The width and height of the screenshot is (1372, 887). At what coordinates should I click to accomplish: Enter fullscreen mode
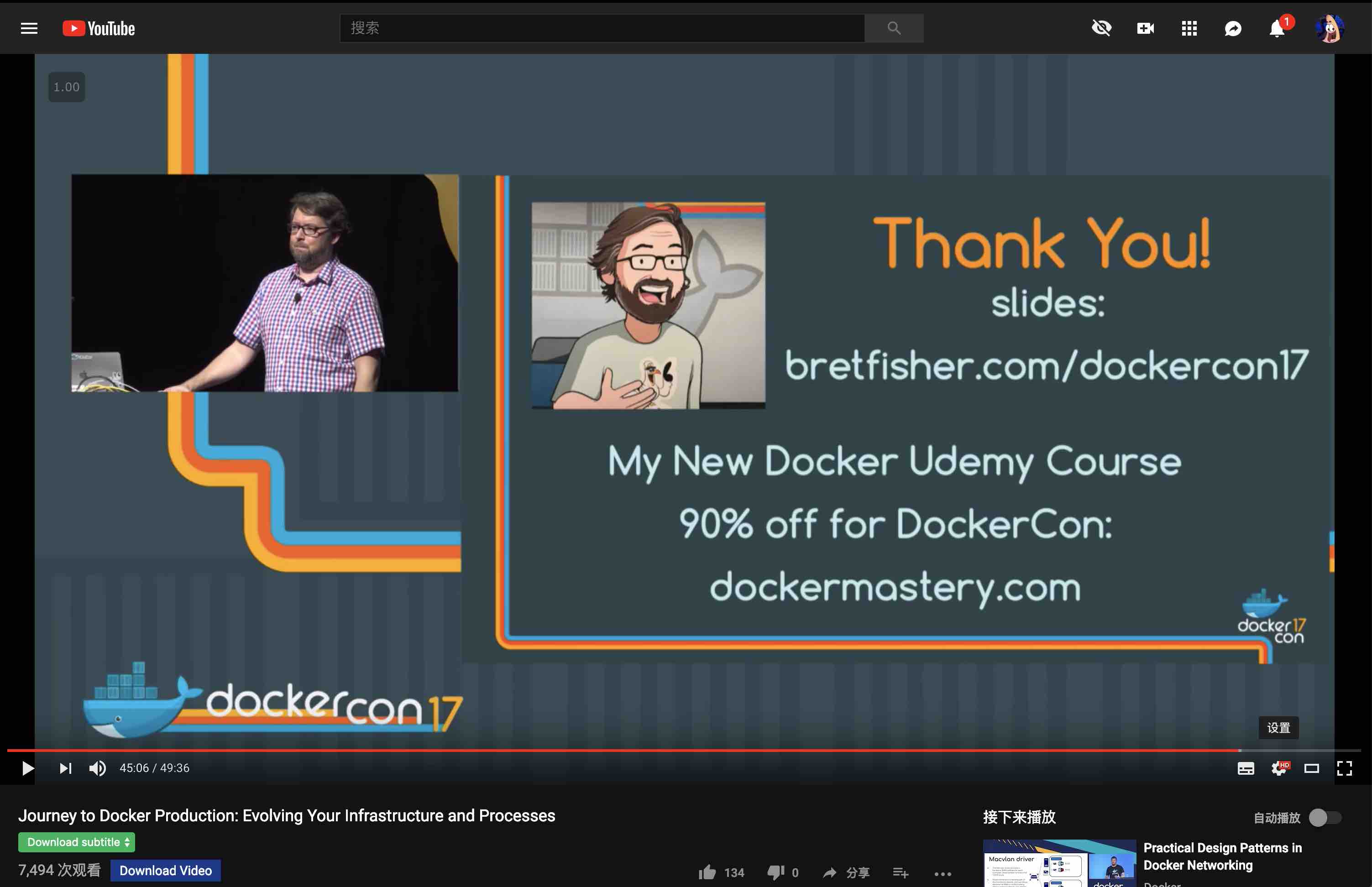coord(1346,768)
